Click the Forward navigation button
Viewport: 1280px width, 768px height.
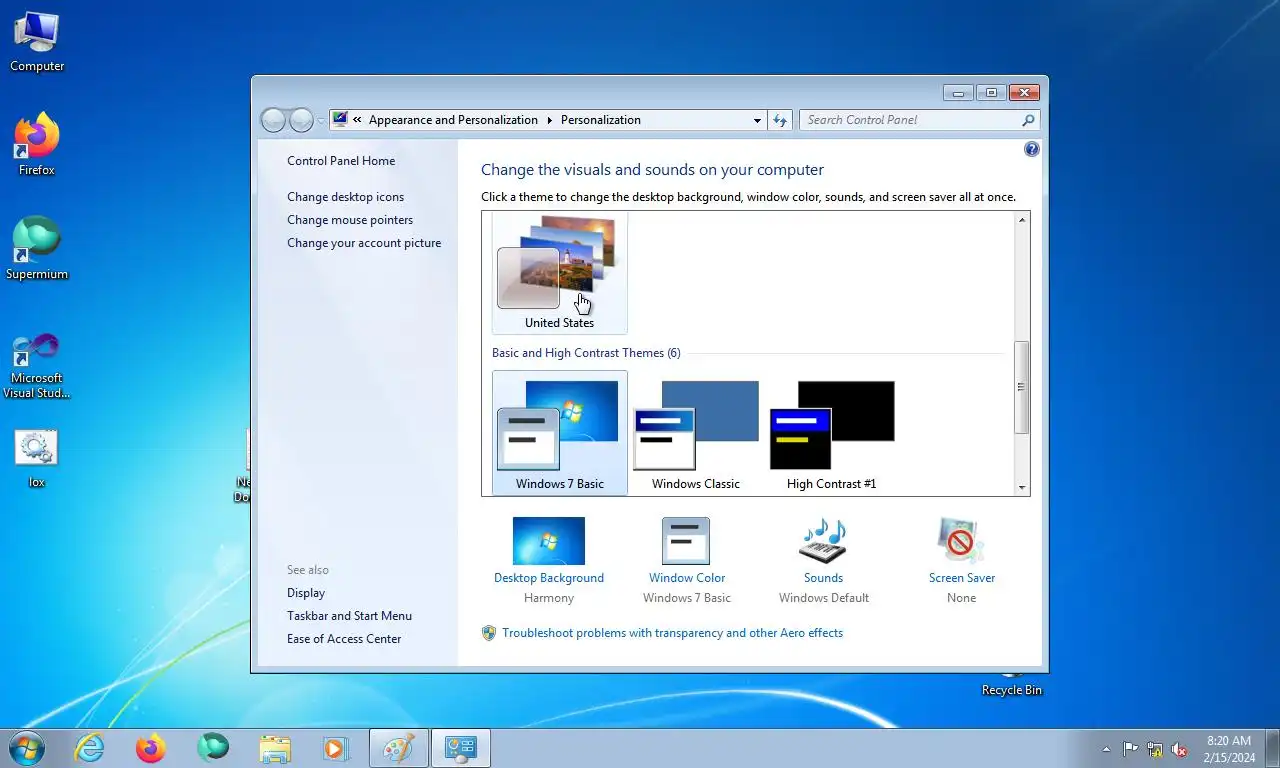[x=301, y=120]
